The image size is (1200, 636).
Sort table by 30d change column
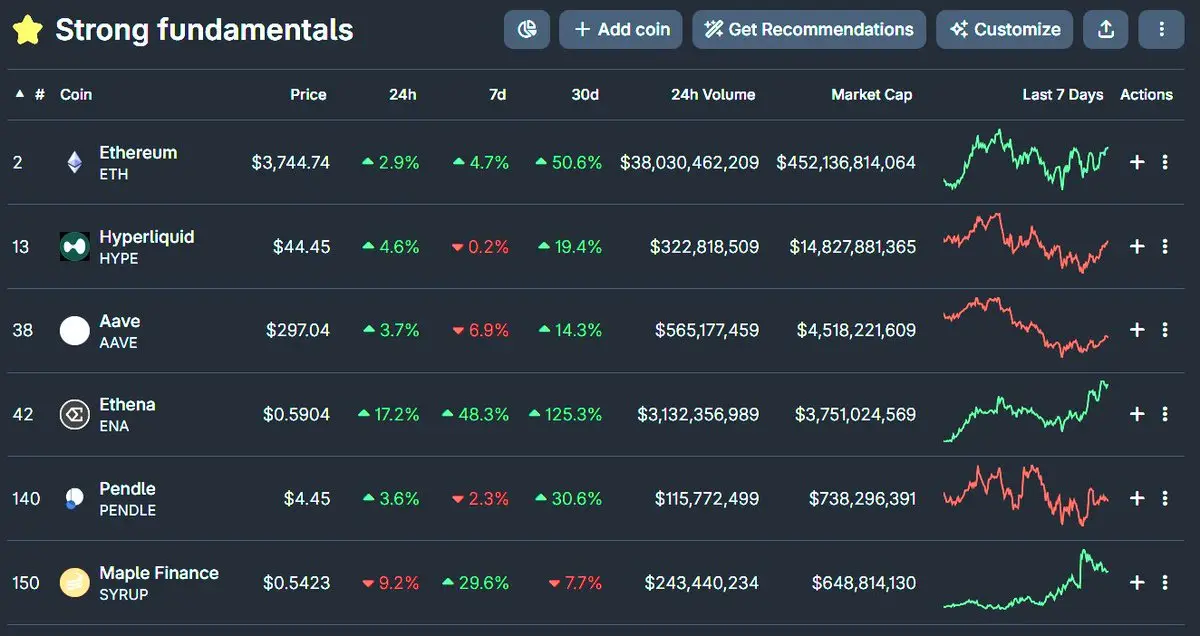pyautogui.click(x=585, y=94)
